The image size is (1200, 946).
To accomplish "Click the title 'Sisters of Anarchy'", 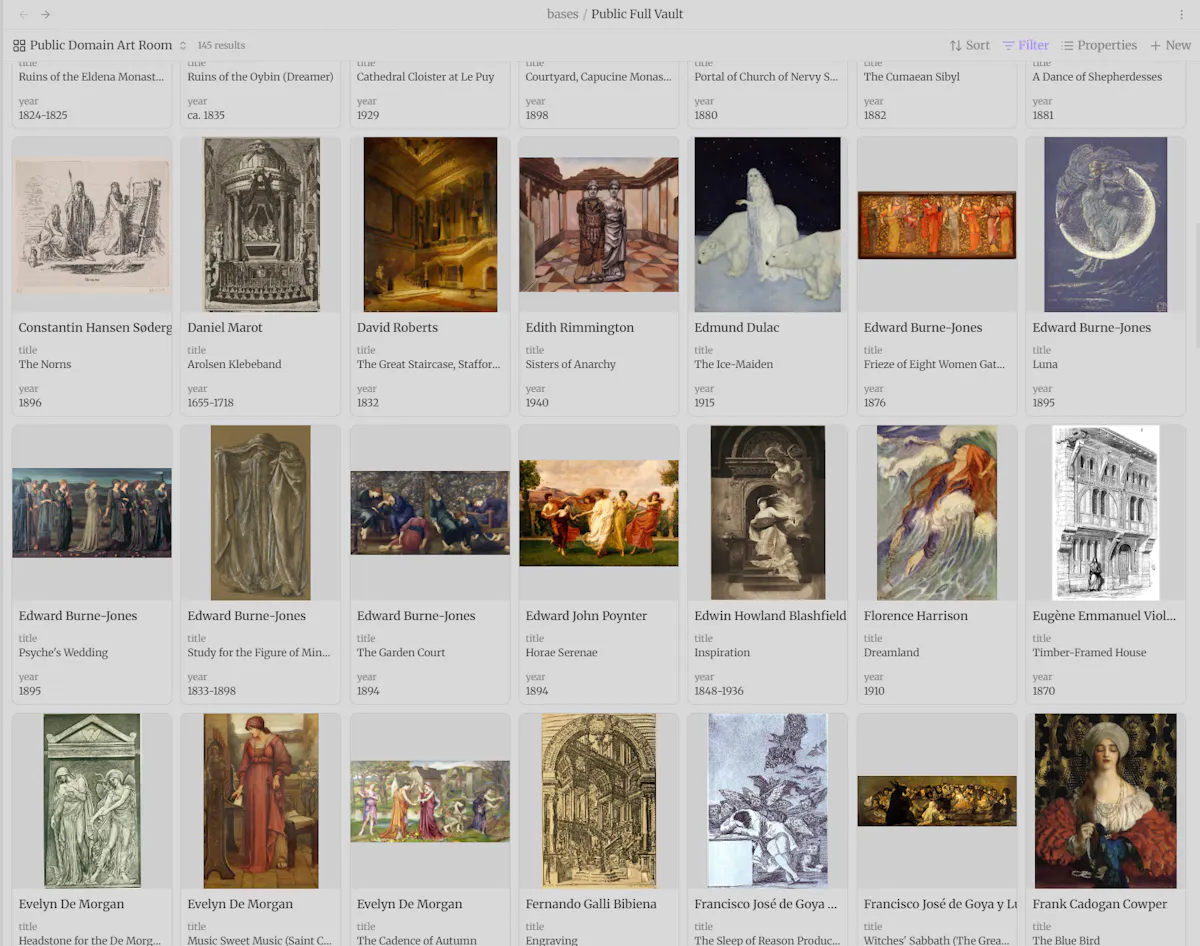I will pos(571,364).
